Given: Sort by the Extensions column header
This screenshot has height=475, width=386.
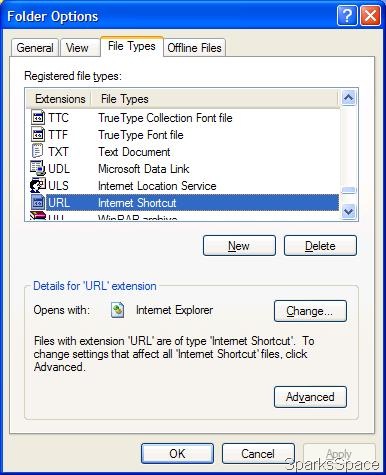Looking at the screenshot, I should click(59, 99).
